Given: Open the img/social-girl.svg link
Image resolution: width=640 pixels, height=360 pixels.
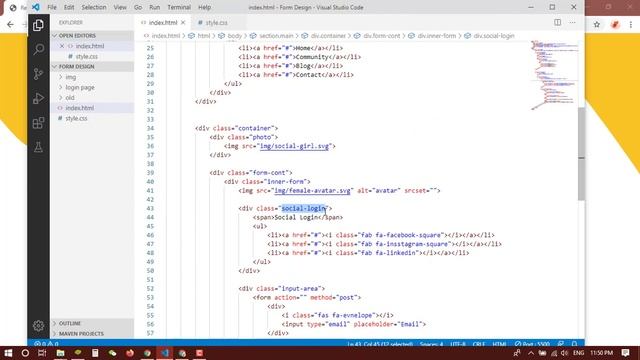Looking at the screenshot, I should pos(294,146).
